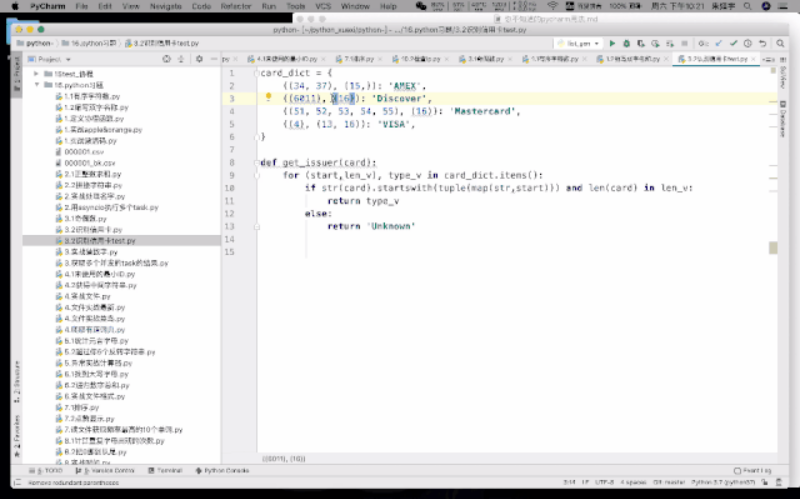This screenshot has height=499, width=800.
Task: Close the 7.1排序.py editor tab
Action: click(x=380, y=59)
